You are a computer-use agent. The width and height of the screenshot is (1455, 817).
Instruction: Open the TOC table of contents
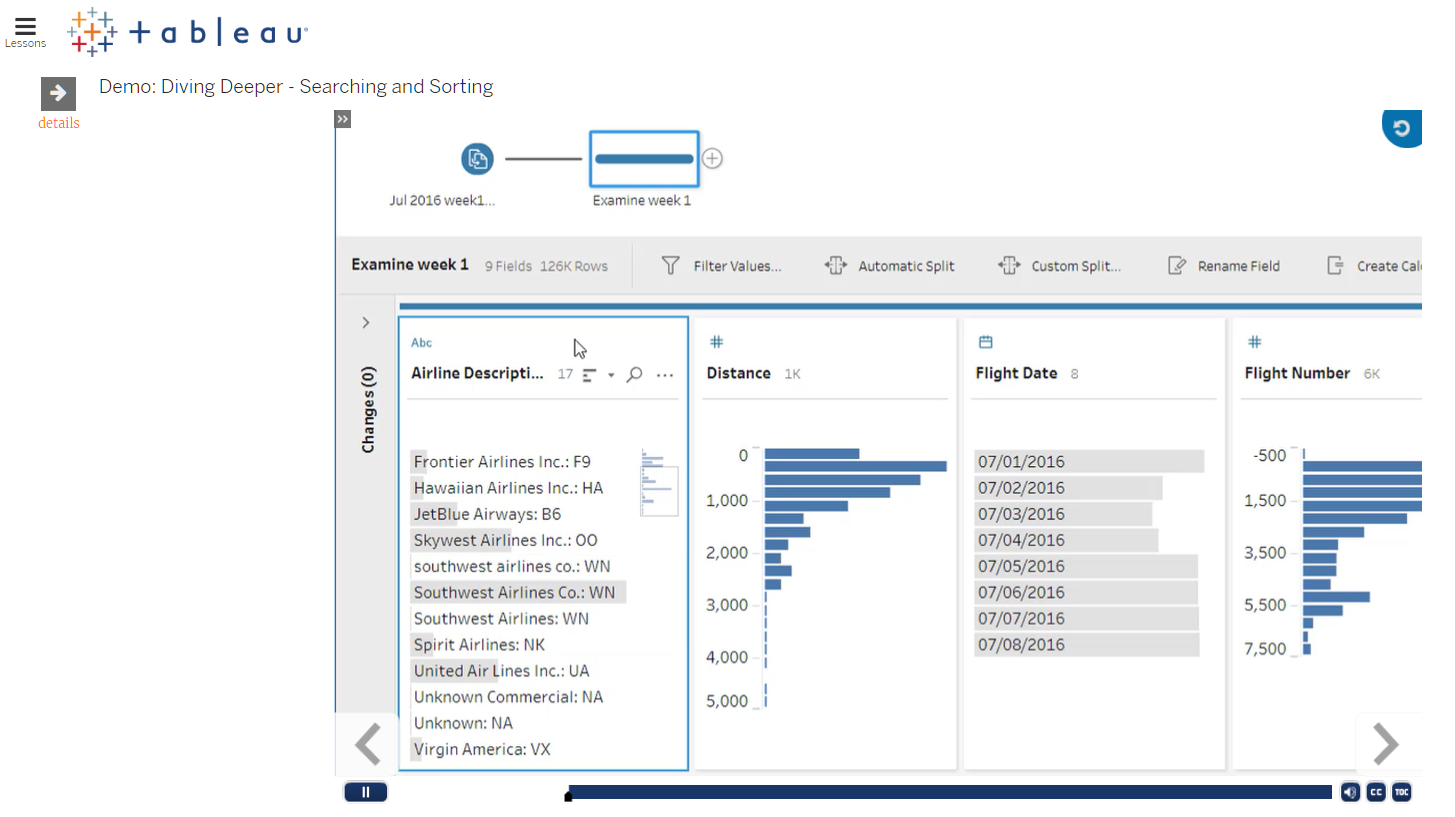click(1402, 792)
